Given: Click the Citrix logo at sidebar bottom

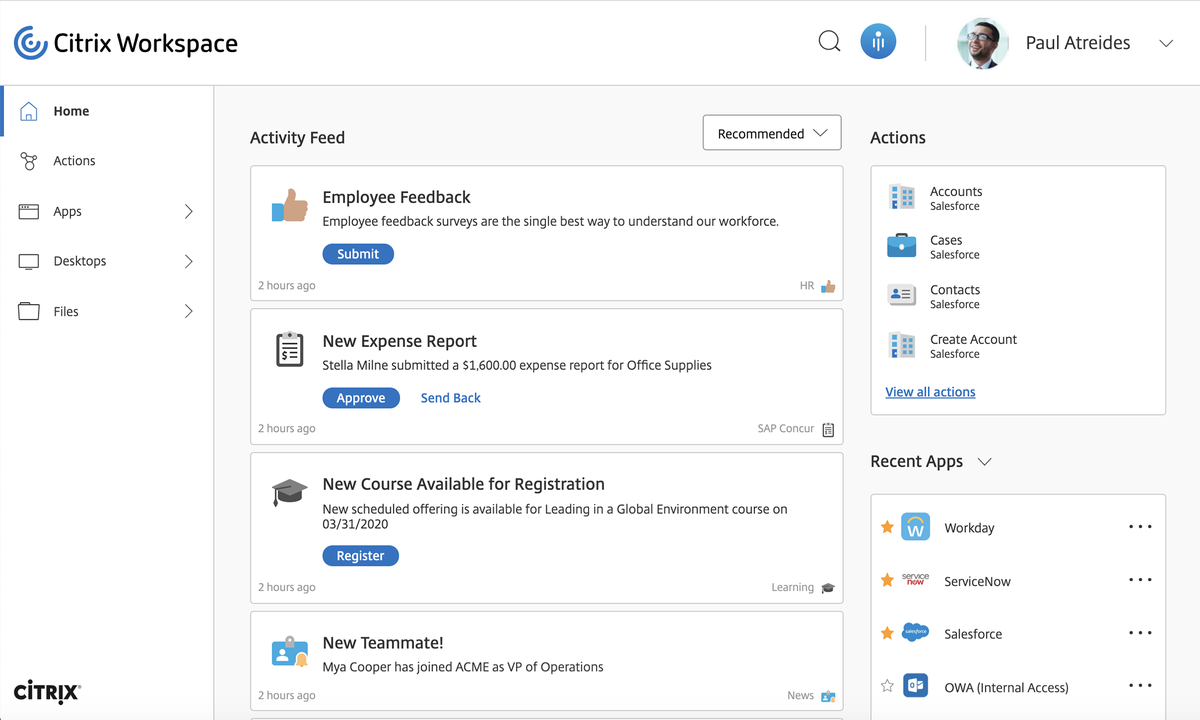Looking at the screenshot, I should click(x=47, y=692).
